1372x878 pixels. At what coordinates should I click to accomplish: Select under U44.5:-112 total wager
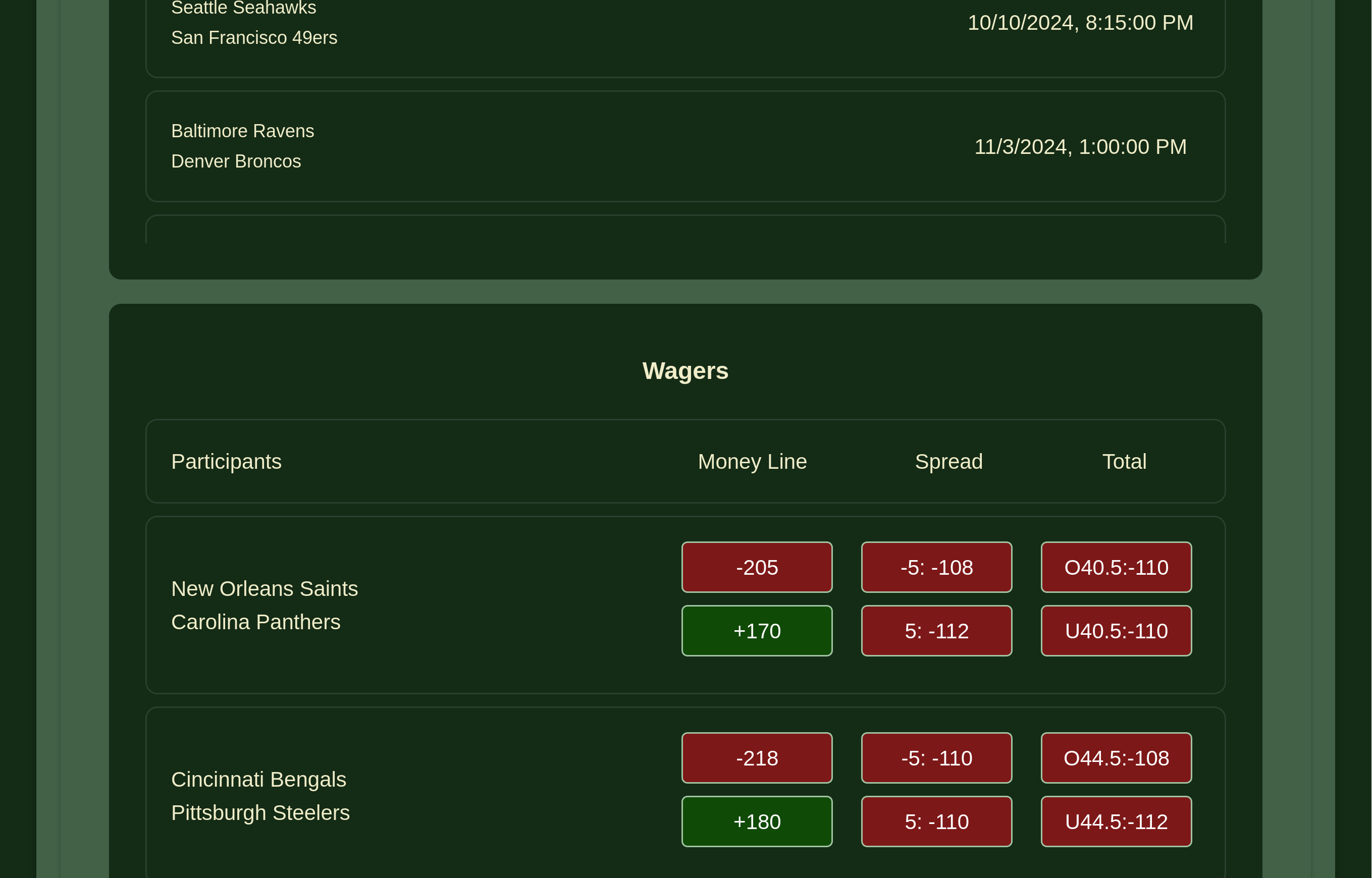(x=1116, y=821)
